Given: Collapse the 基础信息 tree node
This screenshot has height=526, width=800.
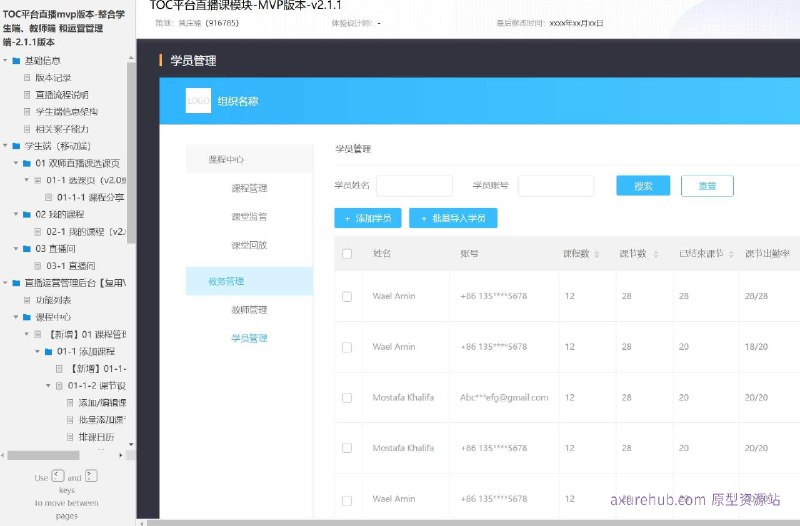Looking at the screenshot, I should point(5,61).
